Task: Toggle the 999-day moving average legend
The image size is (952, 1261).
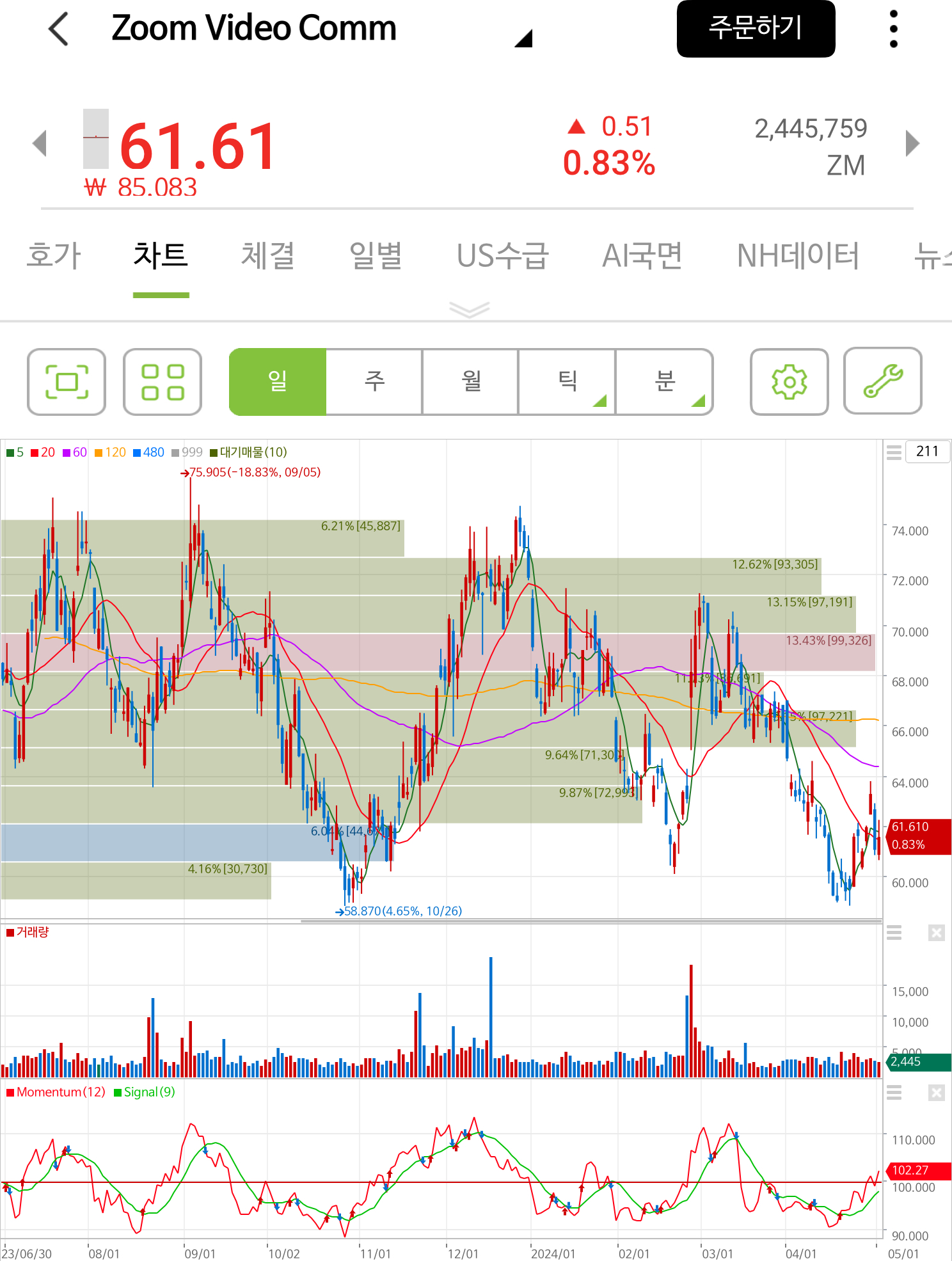Action: (x=187, y=452)
